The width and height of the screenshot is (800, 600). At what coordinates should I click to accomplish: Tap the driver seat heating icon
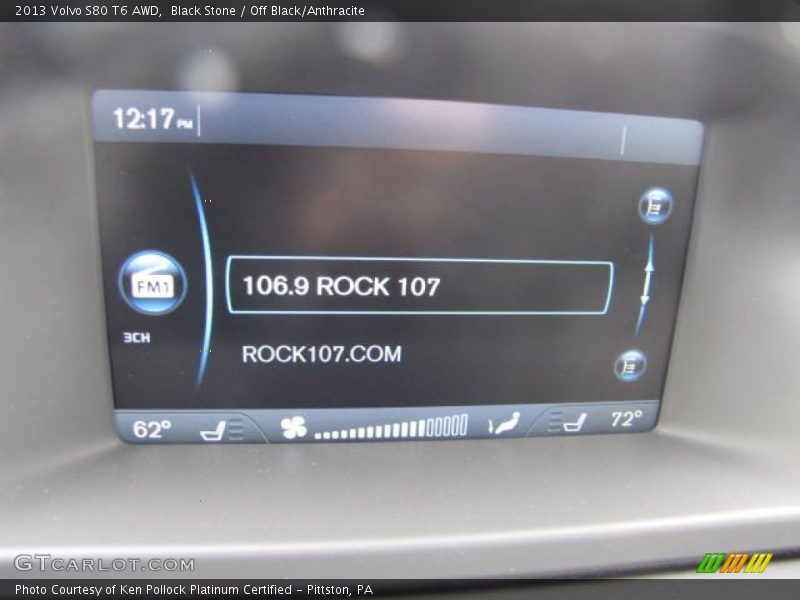(x=221, y=430)
